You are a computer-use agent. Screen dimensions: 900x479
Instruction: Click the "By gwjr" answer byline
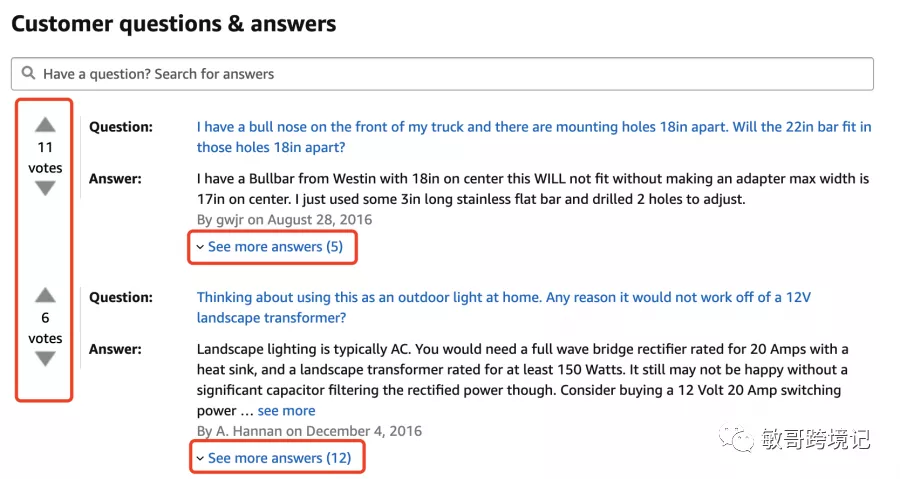[284, 219]
